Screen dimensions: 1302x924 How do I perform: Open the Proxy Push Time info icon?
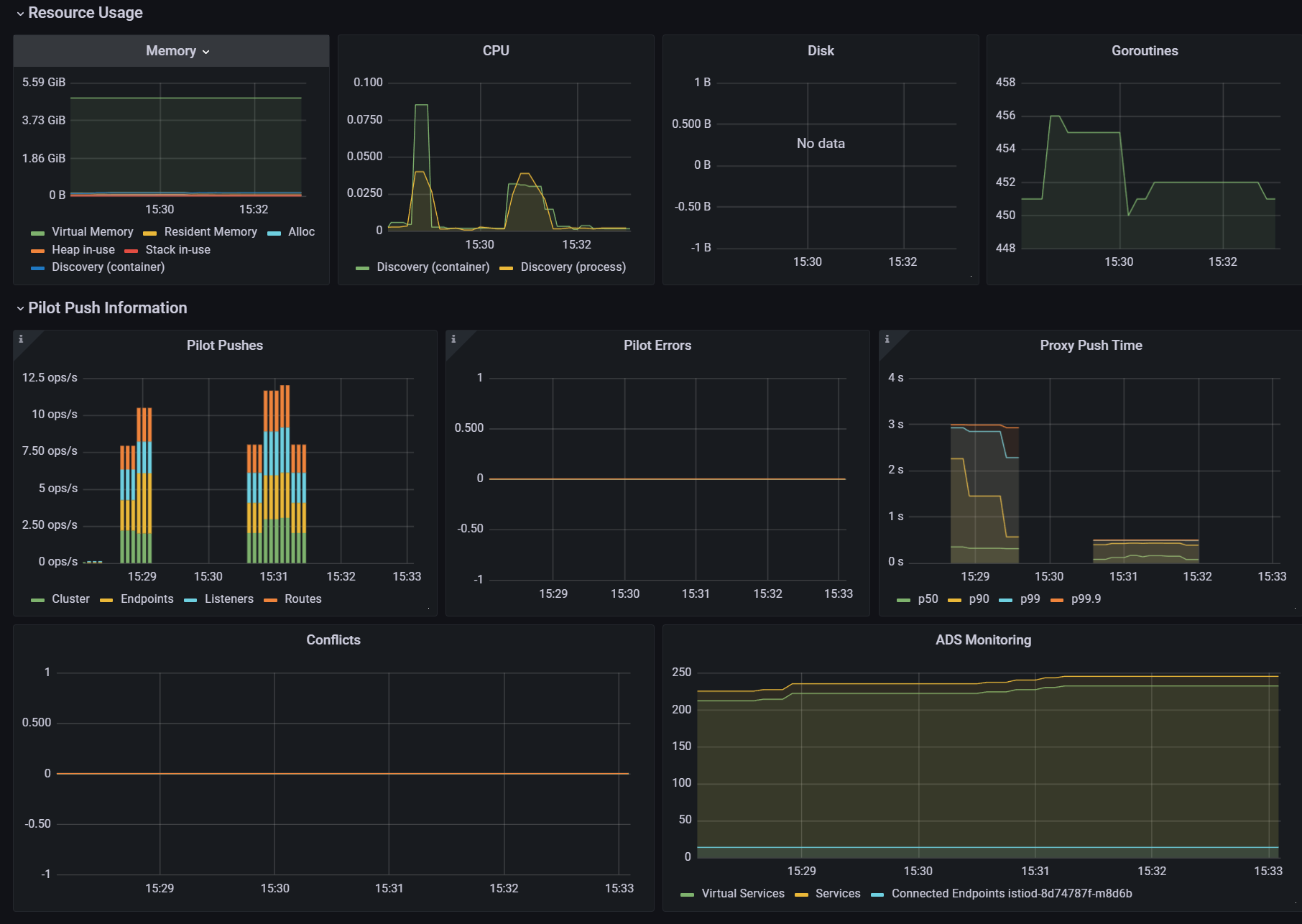[x=887, y=339]
